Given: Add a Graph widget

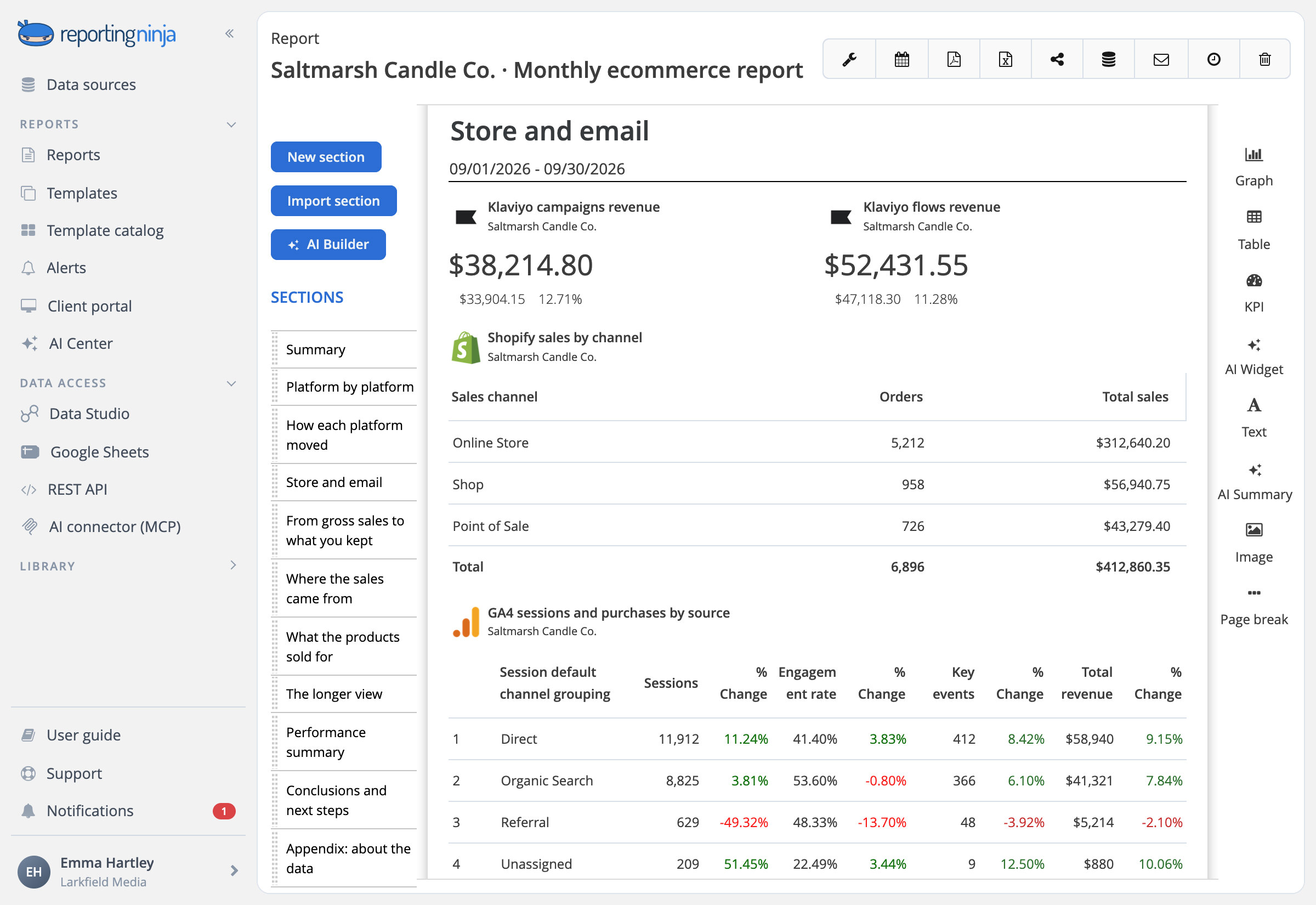Looking at the screenshot, I should click(1253, 167).
